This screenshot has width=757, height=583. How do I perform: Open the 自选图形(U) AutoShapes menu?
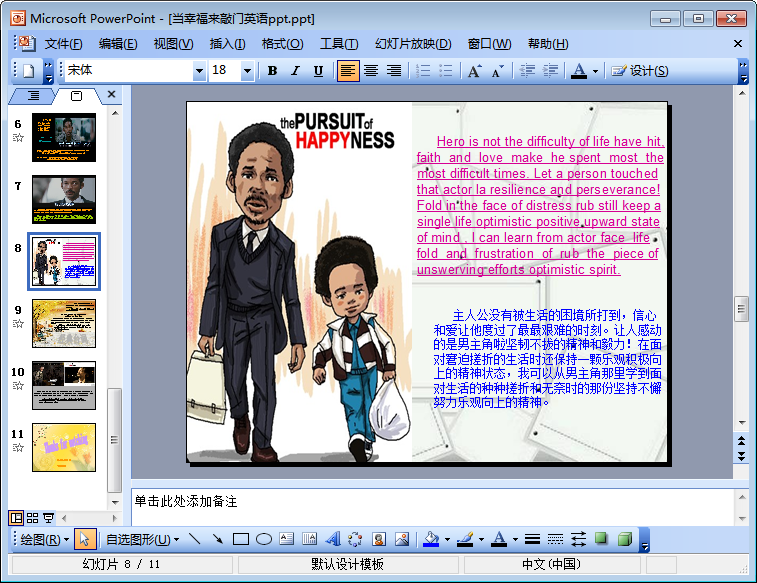tap(142, 539)
